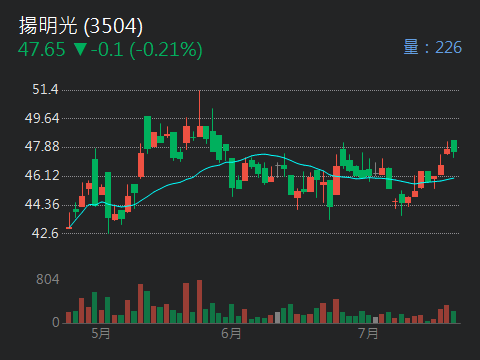Click the 0 volume axis label
The width and height of the screenshot is (480, 360).
pos(56,322)
